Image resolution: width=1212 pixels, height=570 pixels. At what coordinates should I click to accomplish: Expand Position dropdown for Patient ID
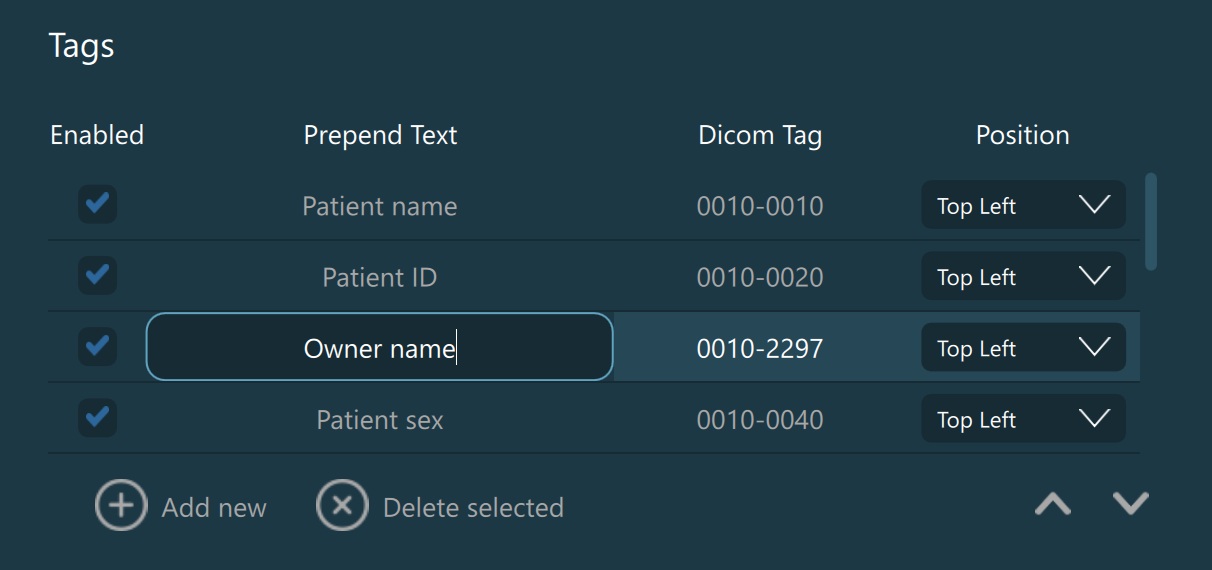pyautogui.click(x=1023, y=277)
